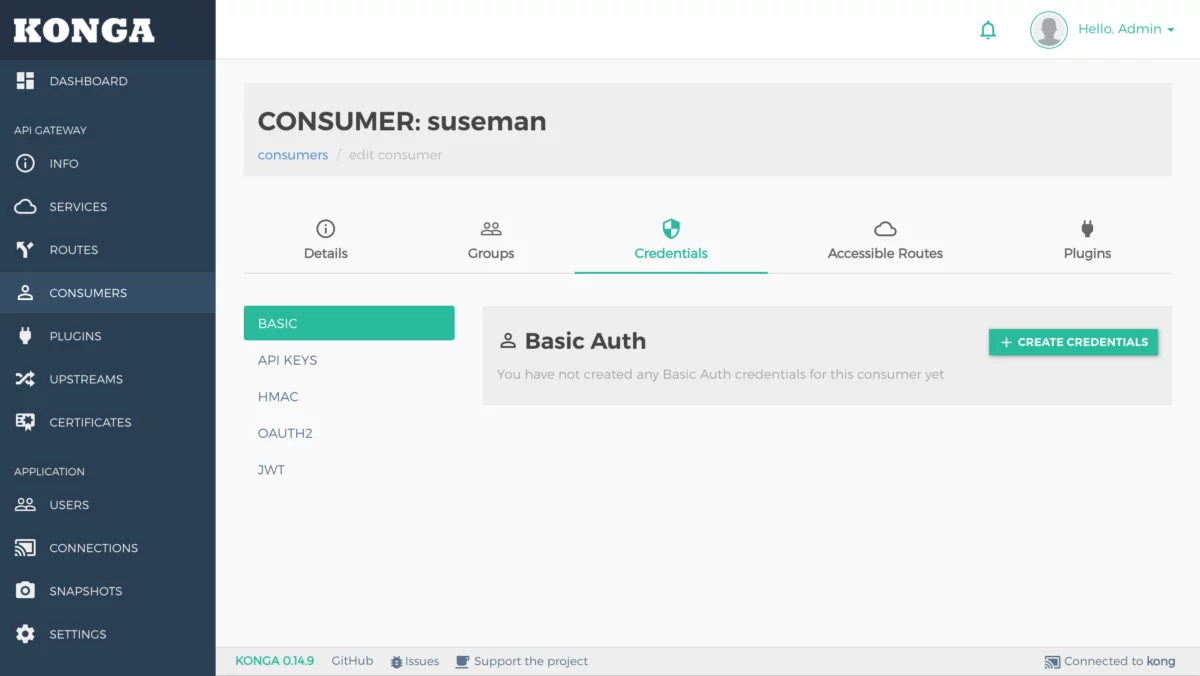Click the connection icon beside Connected to kong

1052,662
